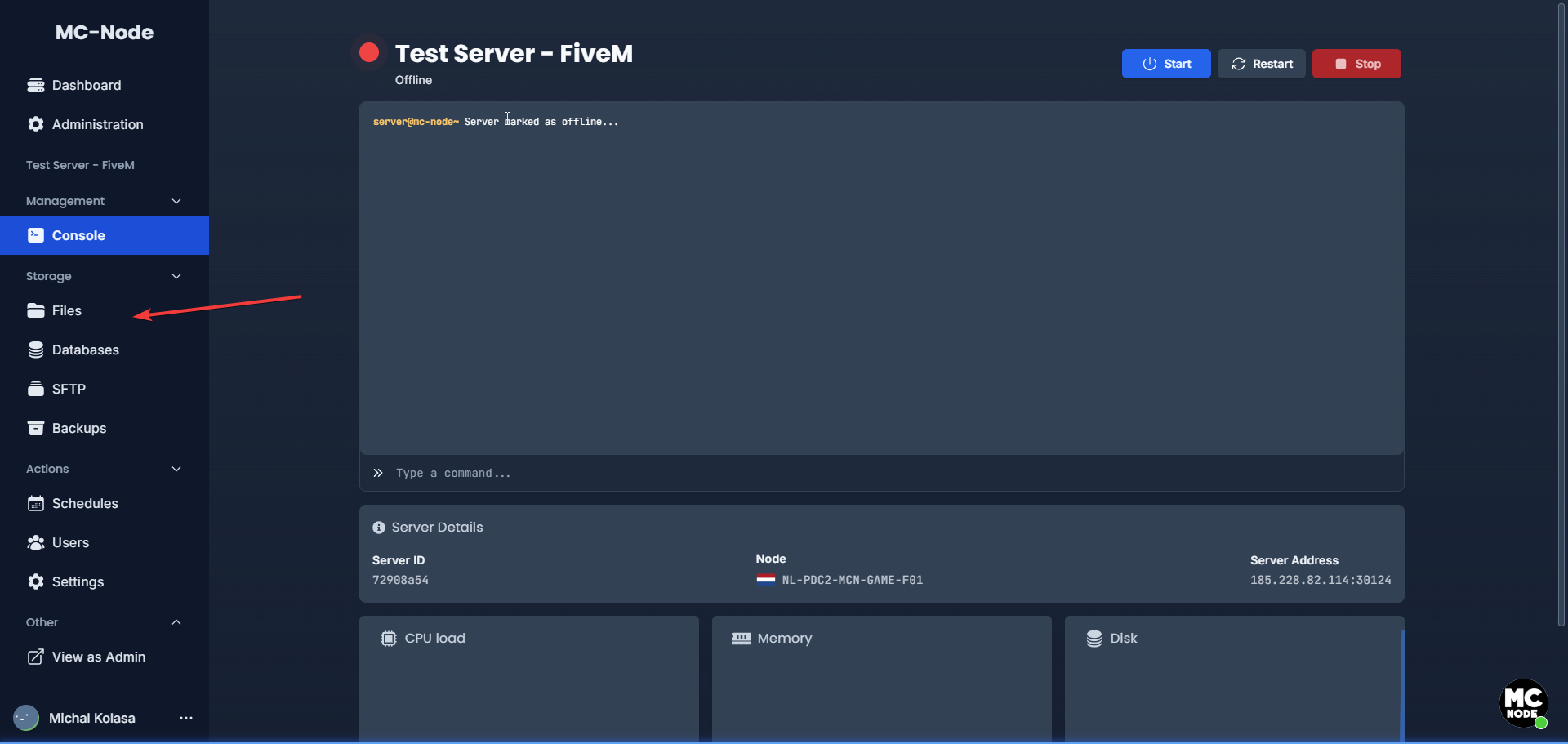
Task: Focus the Type a command input field
Action: point(882,473)
